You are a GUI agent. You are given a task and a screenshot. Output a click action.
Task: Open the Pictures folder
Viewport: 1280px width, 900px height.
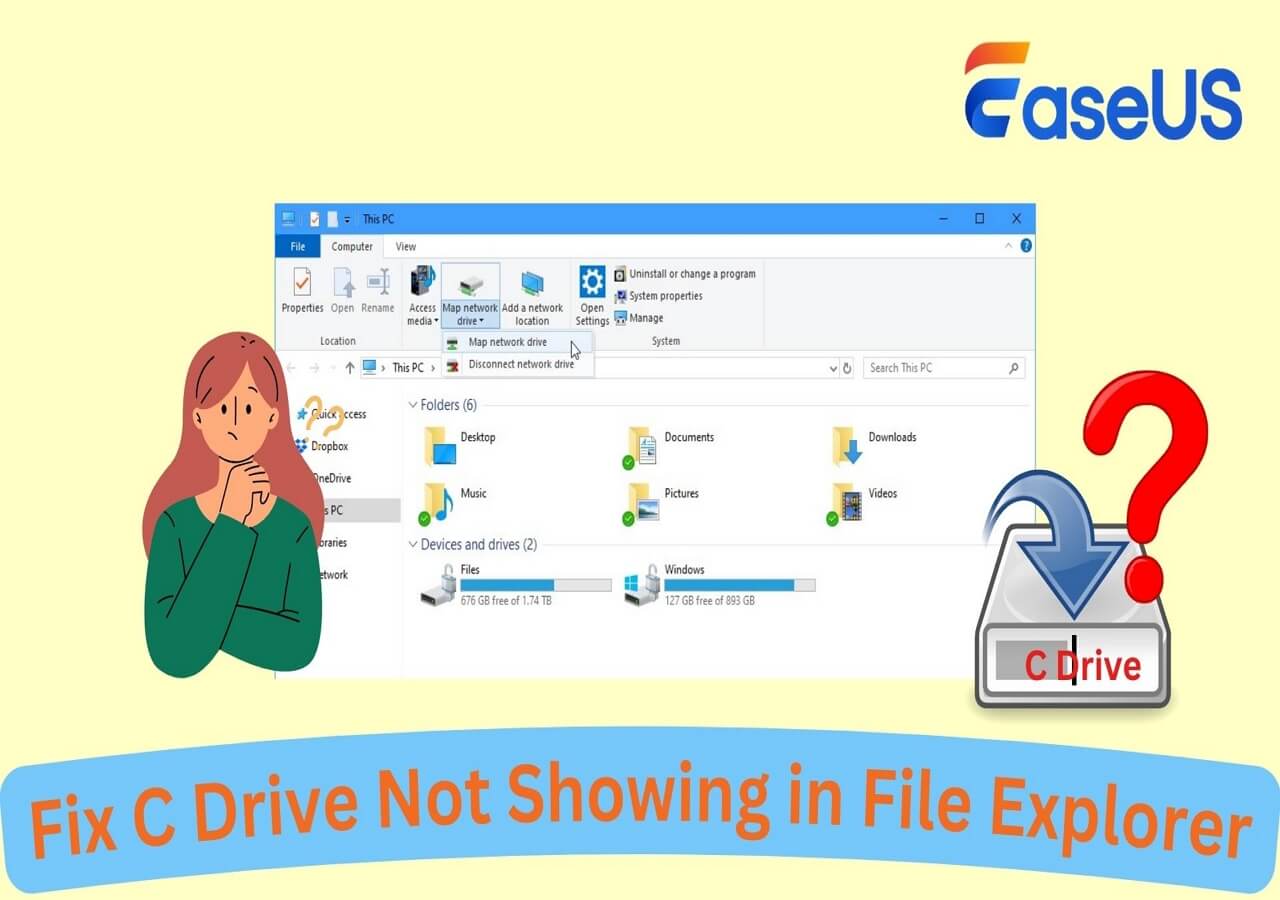point(661,503)
